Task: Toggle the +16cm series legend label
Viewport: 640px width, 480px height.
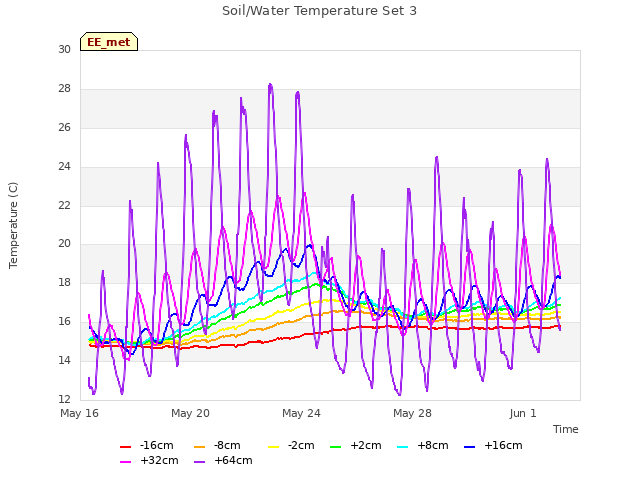Action: click(503, 445)
